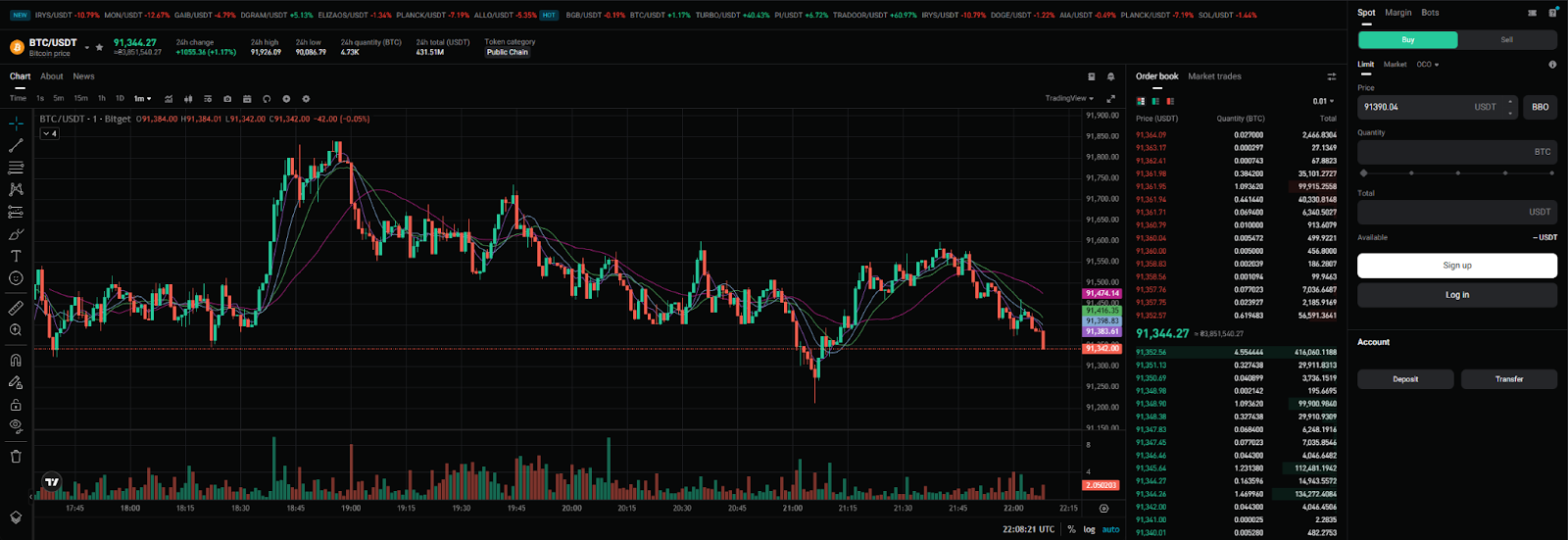The height and width of the screenshot is (540, 1568).
Task: Change order book 0.01 precision dropdown
Action: [x=1323, y=101]
